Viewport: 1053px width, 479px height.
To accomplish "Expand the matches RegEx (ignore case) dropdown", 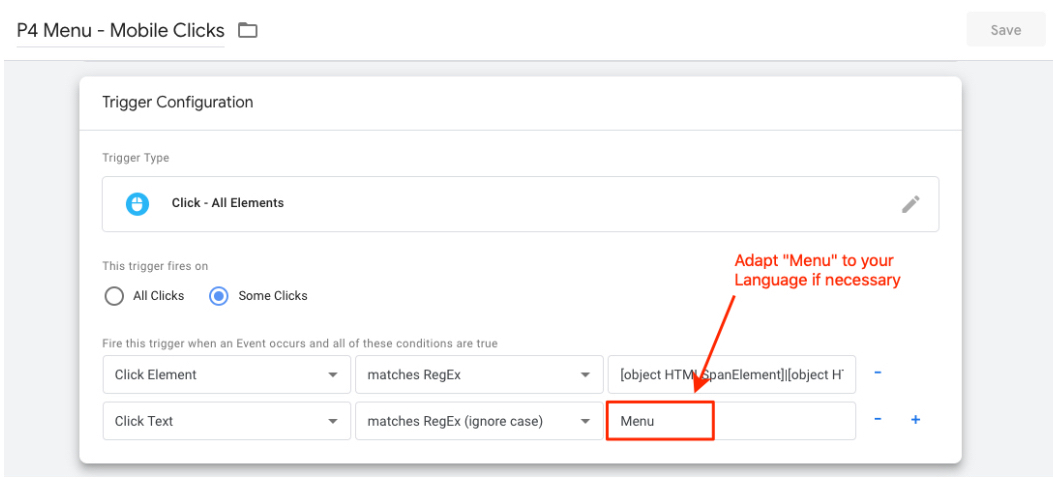I will point(478,421).
